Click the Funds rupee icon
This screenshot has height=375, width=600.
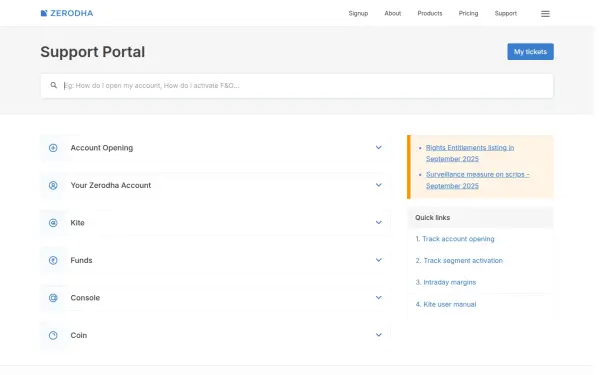(x=53, y=260)
